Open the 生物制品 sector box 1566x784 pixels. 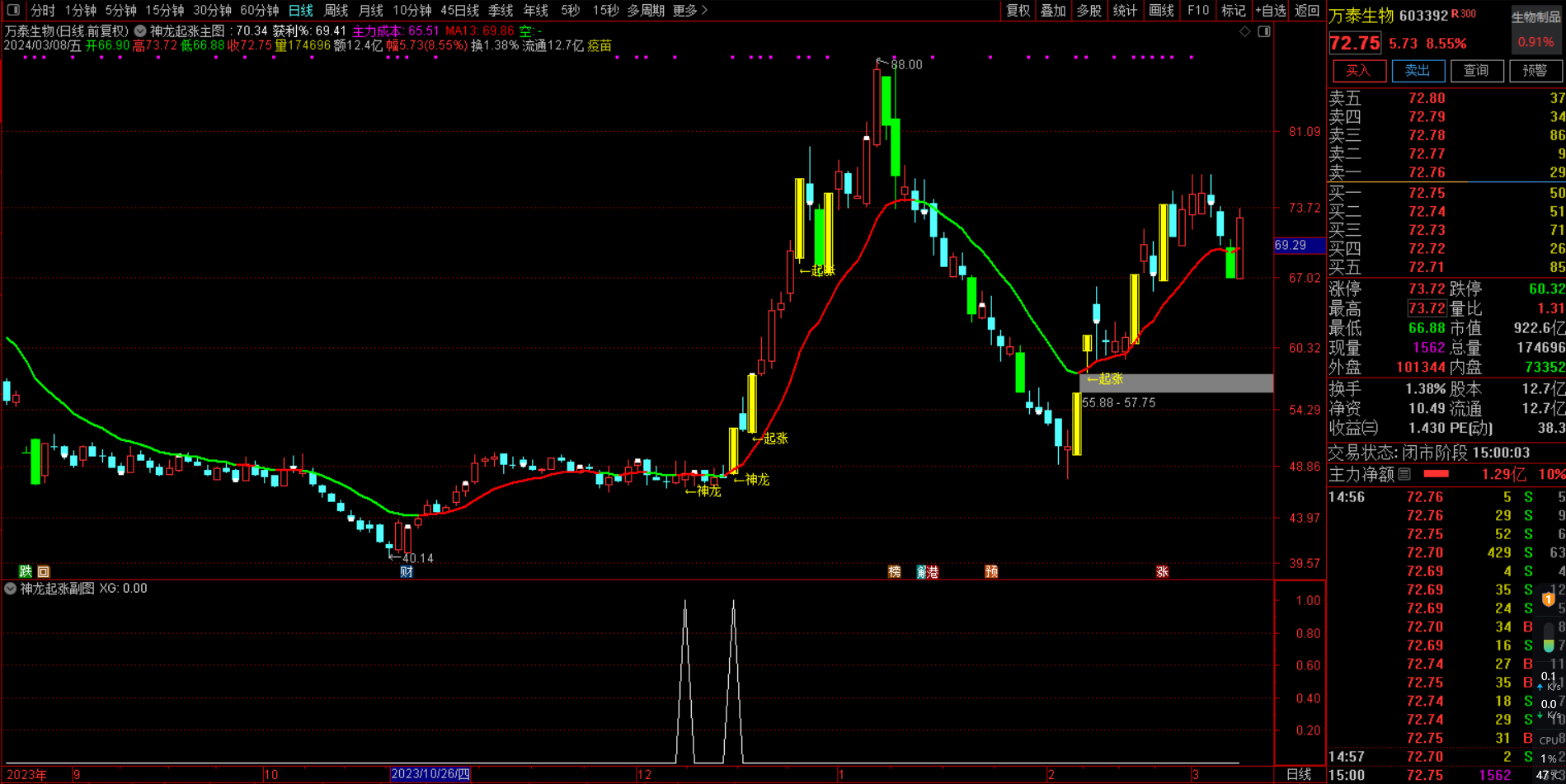tap(1536, 29)
